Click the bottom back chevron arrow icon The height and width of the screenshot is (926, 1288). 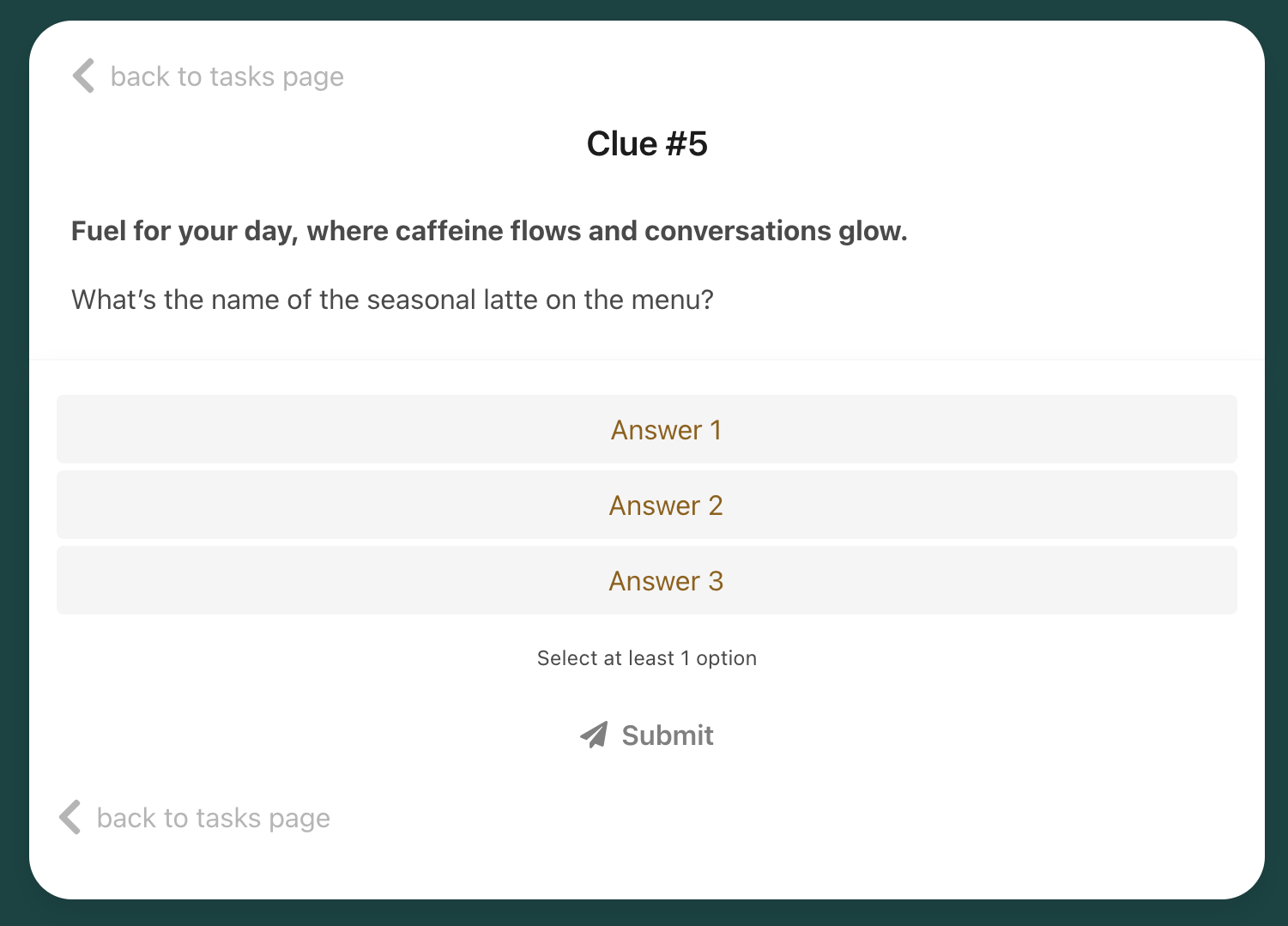click(x=70, y=817)
